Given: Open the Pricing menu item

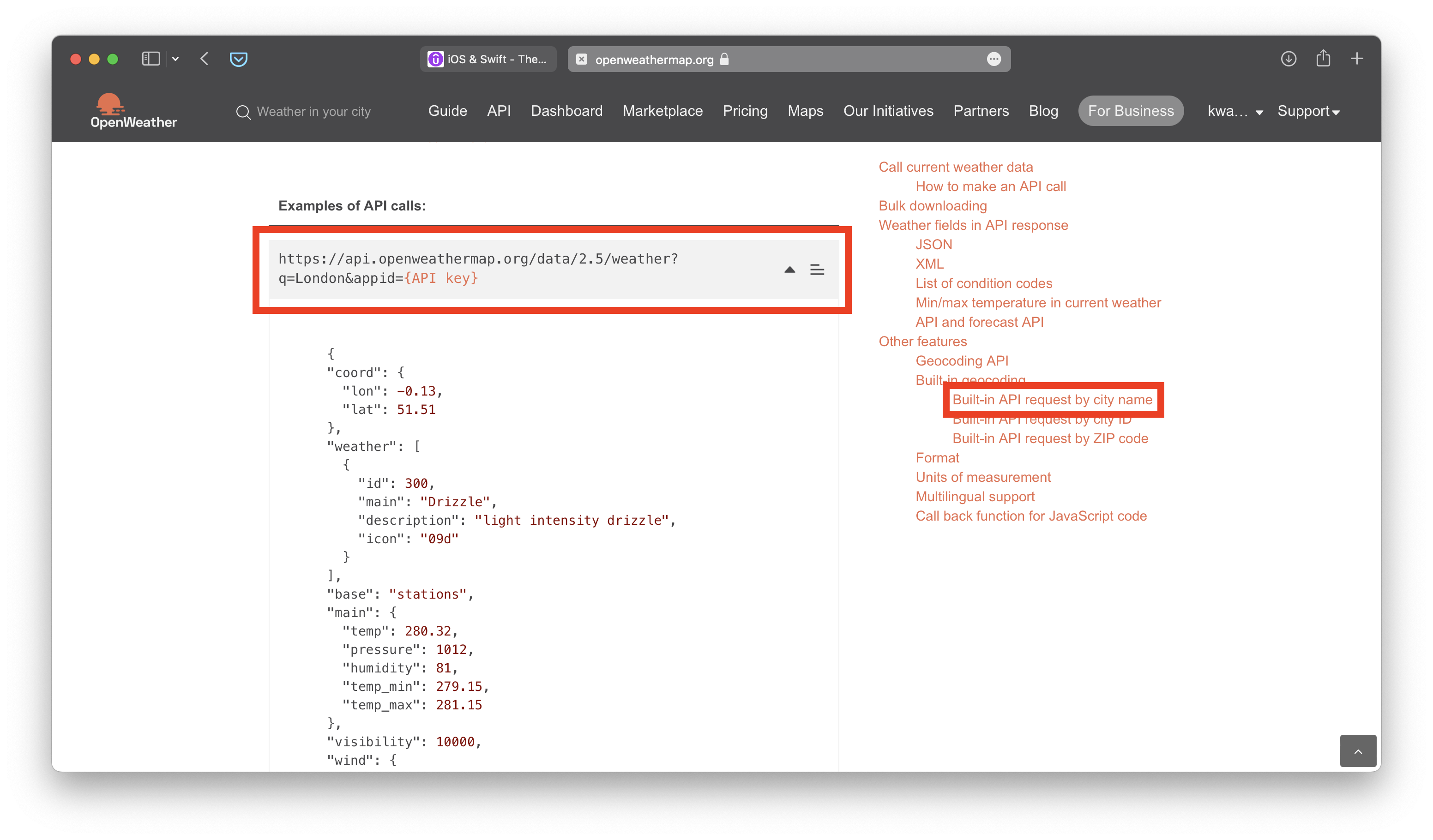Looking at the screenshot, I should [745, 111].
